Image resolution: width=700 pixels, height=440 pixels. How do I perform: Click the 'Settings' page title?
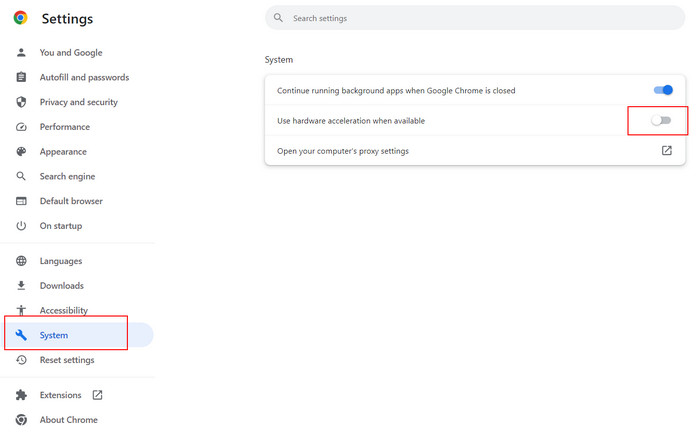coord(67,19)
